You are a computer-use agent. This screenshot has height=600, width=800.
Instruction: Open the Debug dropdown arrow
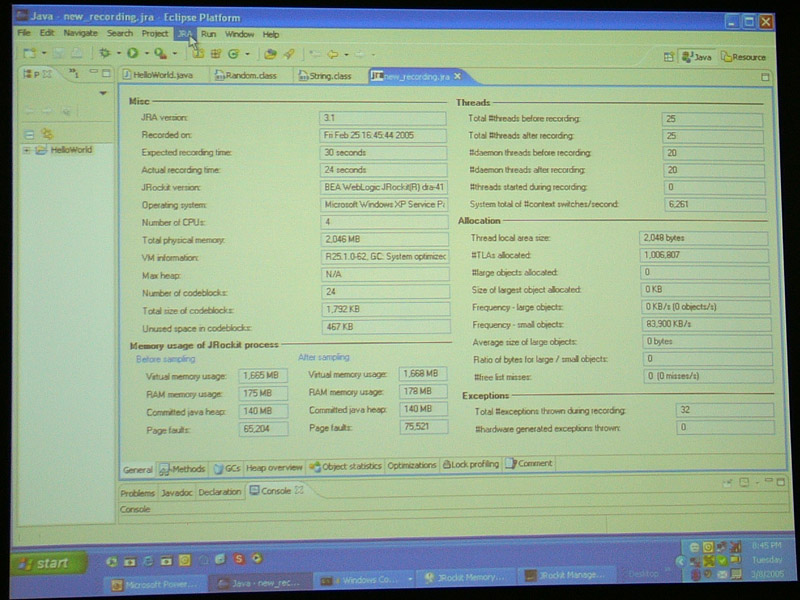point(118,53)
